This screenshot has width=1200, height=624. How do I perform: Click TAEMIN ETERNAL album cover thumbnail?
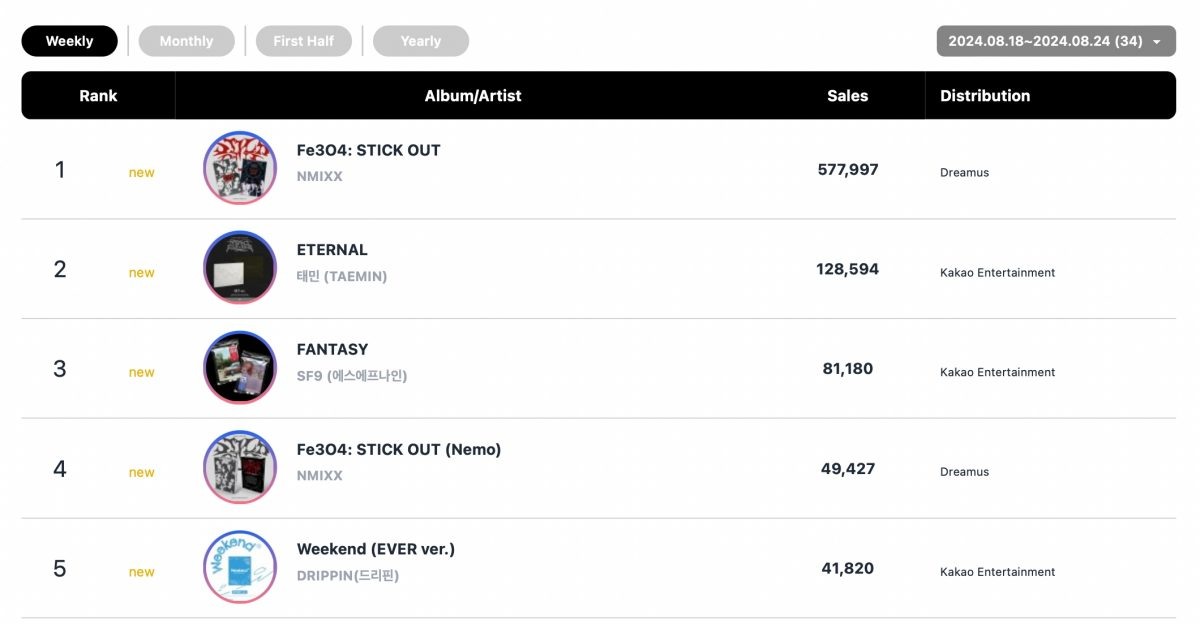click(240, 268)
